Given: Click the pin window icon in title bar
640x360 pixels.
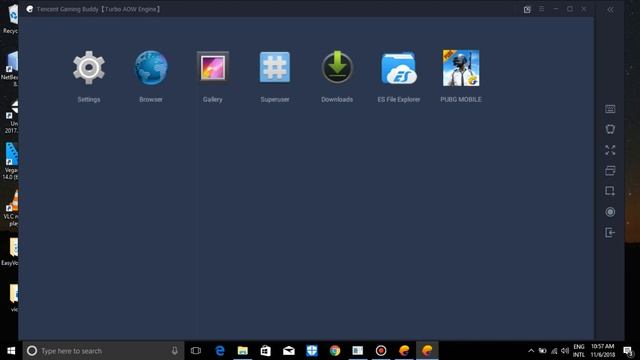Looking at the screenshot, I should tap(527, 9).
